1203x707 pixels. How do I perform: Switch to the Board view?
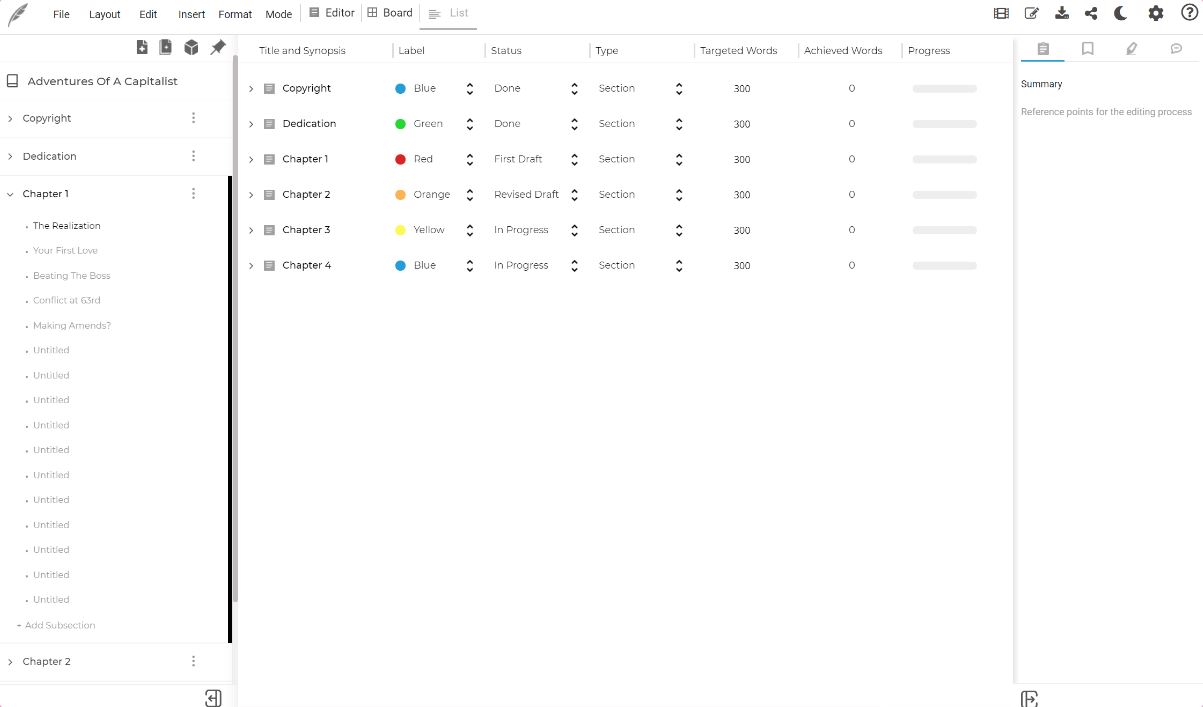390,12
